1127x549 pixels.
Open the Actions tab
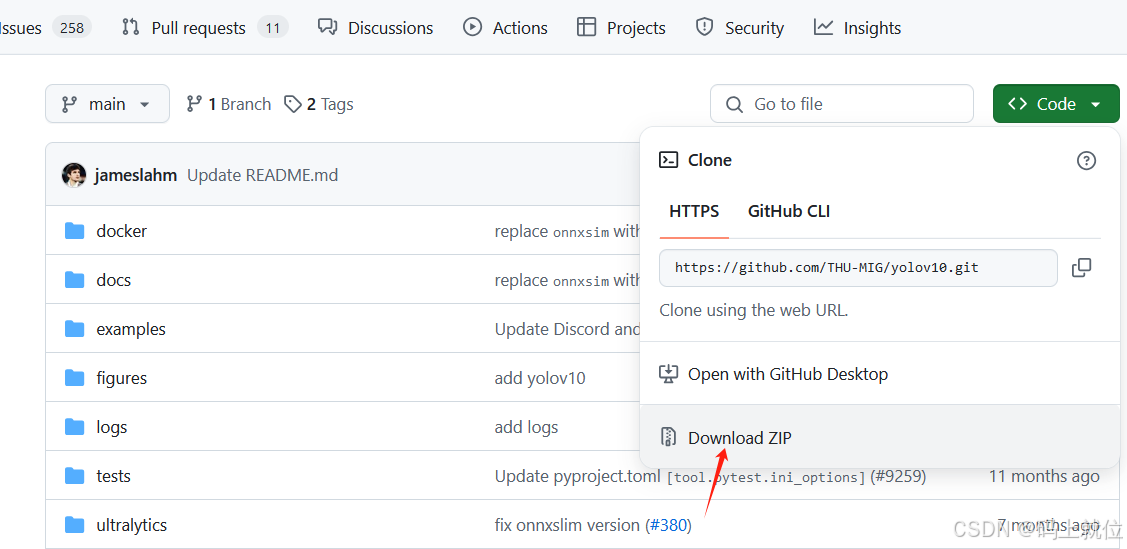505,28
